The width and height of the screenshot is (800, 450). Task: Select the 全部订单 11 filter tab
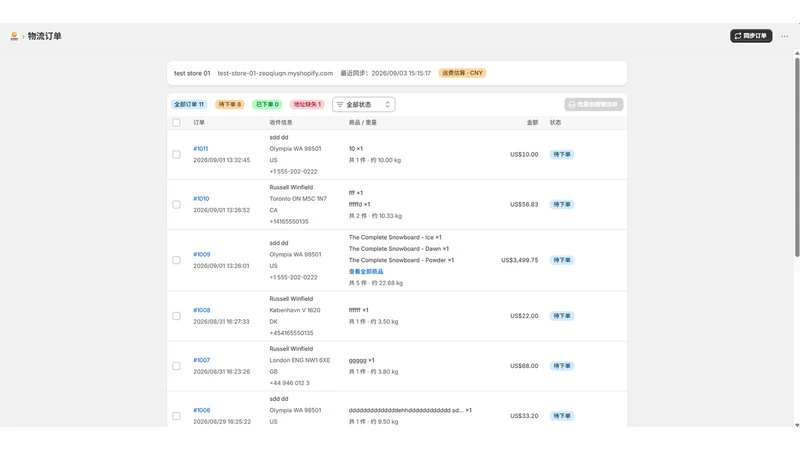coord(189,104)
